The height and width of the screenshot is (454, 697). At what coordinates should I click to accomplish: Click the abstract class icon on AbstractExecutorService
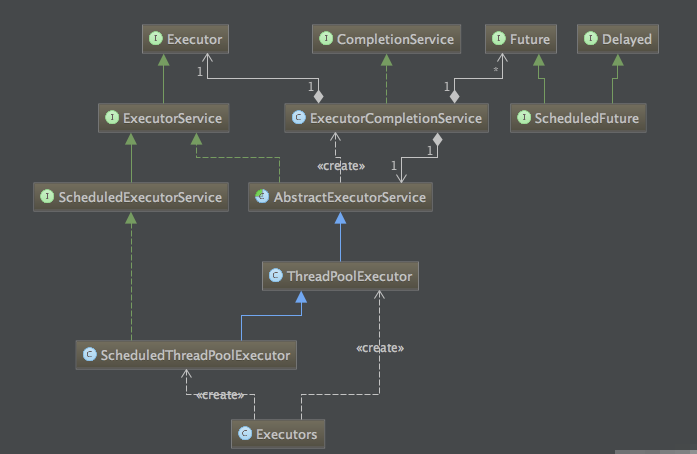coord(262,197)
